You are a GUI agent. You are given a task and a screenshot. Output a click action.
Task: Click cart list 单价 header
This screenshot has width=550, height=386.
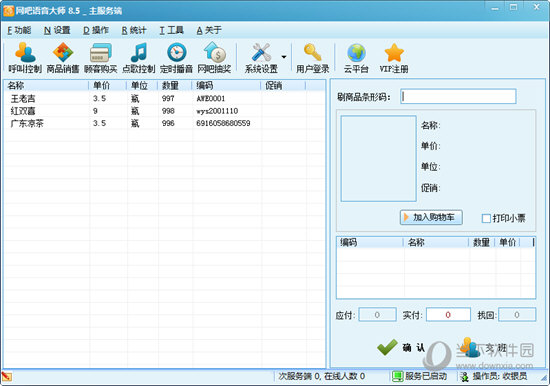click(x=508, y=242)
